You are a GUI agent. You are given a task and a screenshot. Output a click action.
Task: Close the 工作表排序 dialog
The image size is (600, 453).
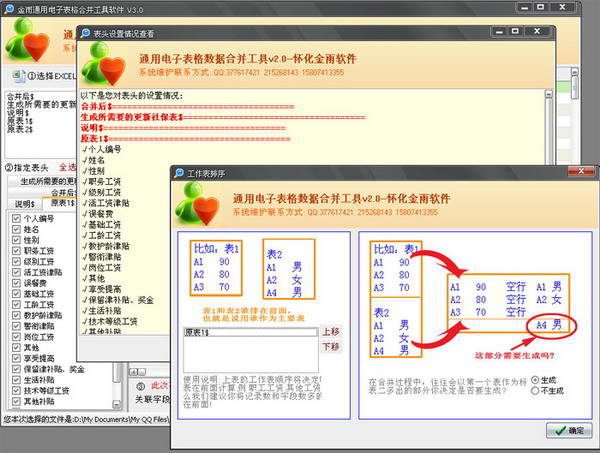(577, 172)
